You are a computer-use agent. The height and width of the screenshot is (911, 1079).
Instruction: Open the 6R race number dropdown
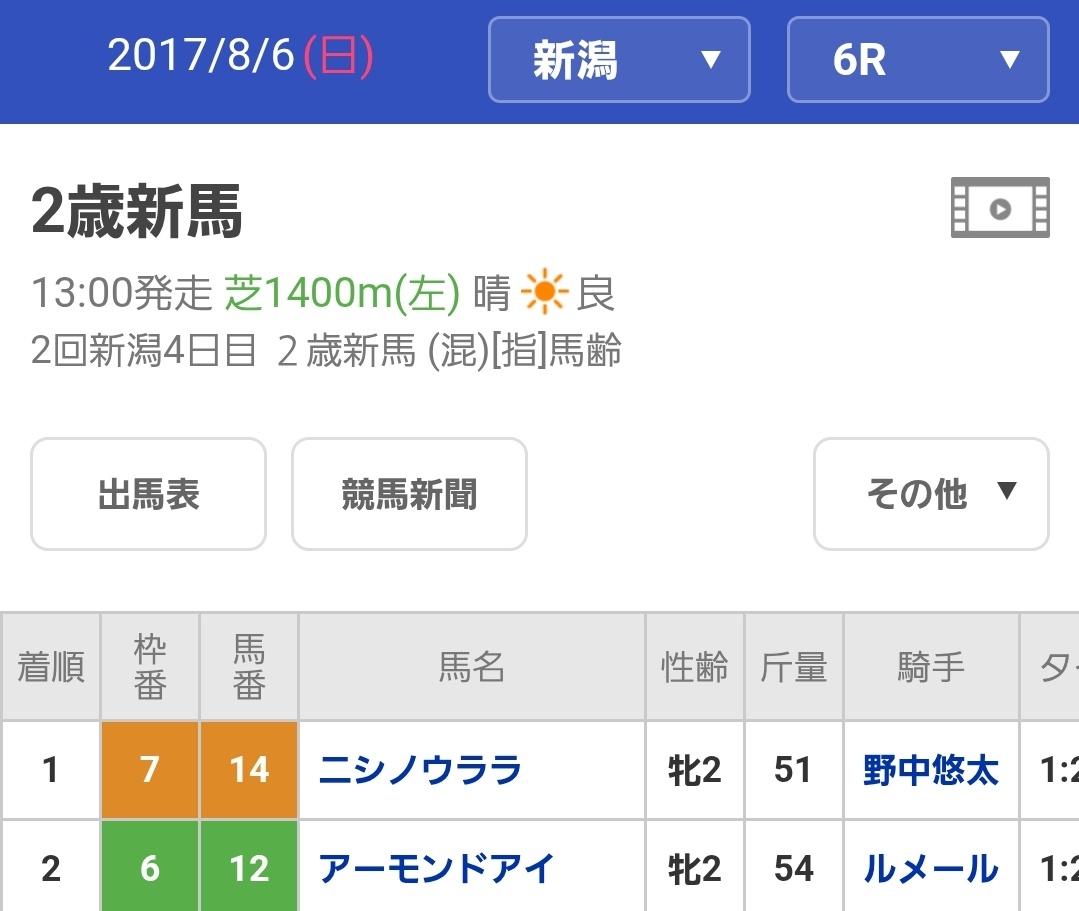pos(918,60)
